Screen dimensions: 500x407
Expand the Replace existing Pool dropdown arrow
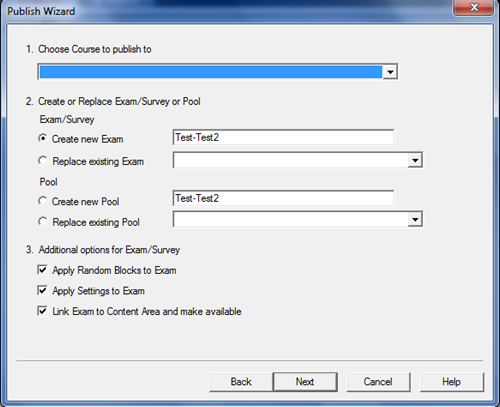[x=415, y=219]
